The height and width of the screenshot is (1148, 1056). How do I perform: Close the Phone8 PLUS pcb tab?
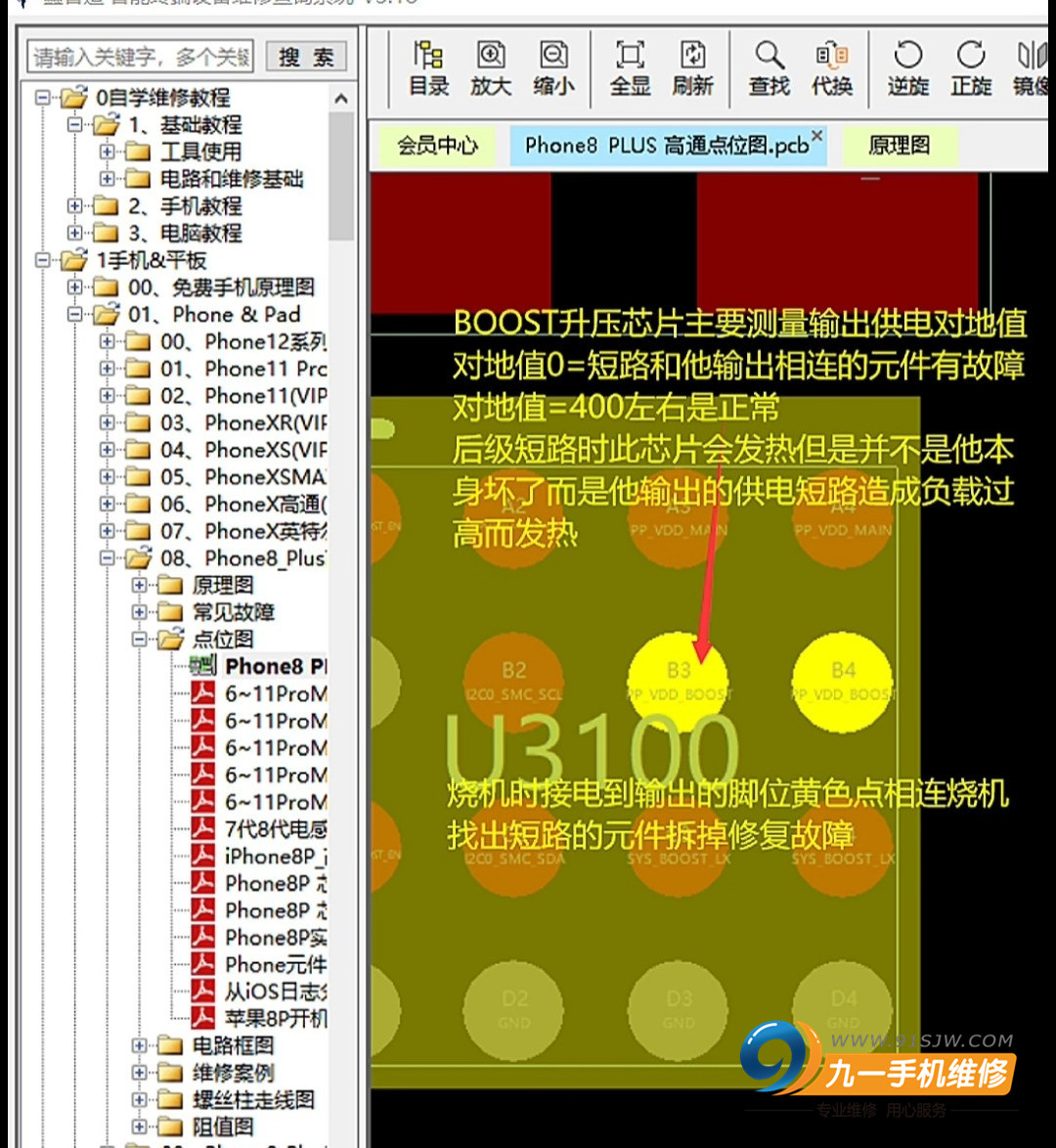[x=817, y=136]
